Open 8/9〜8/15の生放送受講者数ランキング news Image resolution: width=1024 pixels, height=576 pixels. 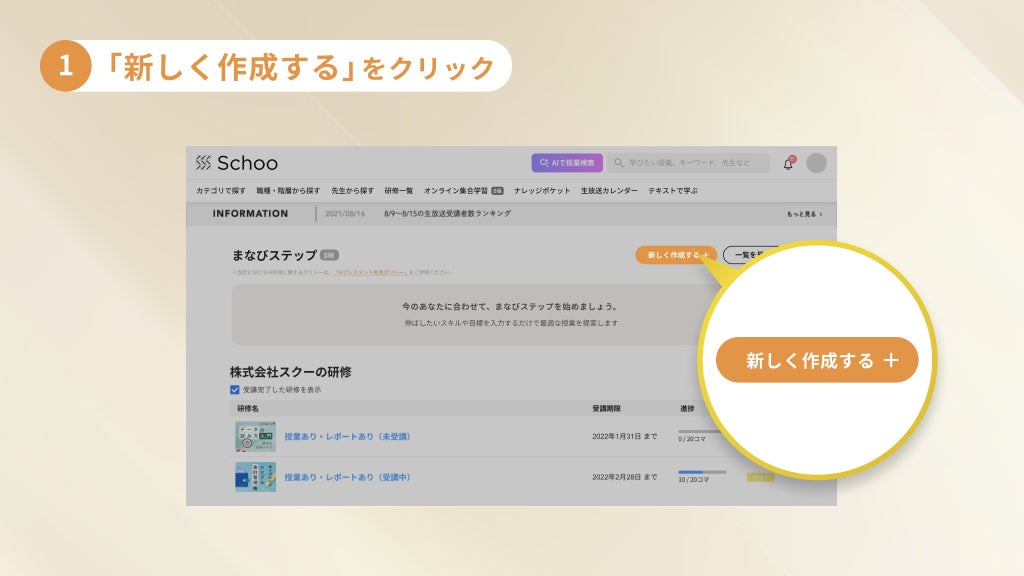tap(447, 214)
